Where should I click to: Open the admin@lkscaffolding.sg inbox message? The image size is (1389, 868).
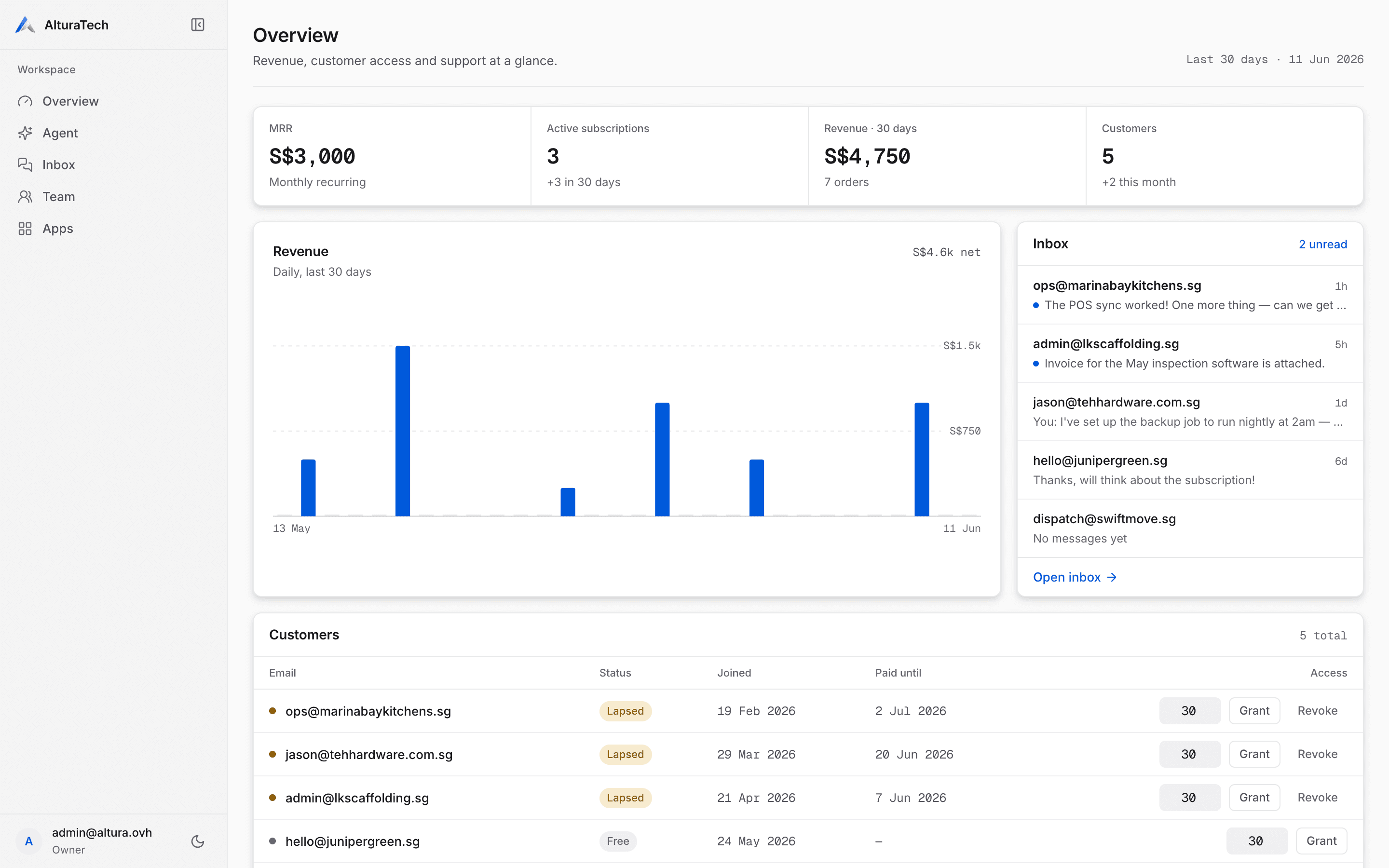click(1190, 353)
